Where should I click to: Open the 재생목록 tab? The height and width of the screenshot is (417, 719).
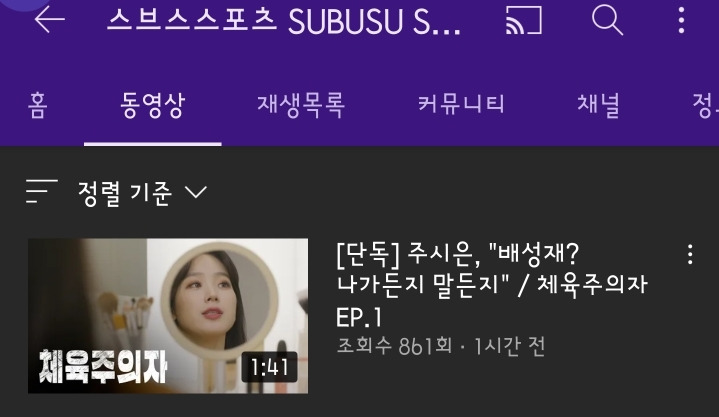[x=301, y=106]
